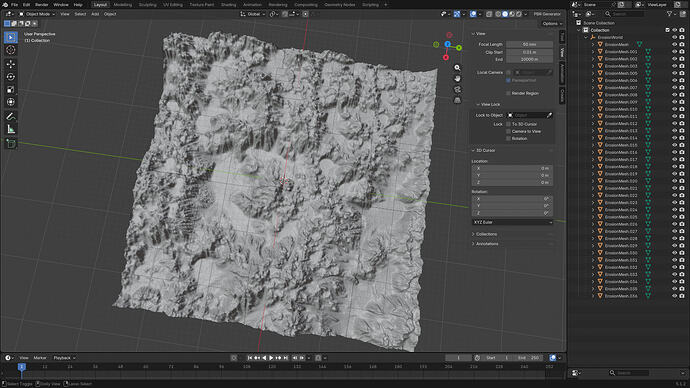The image size is (690, 388).
Task: Enable the Lock Rotation checkbox
Action: (508, 139)
